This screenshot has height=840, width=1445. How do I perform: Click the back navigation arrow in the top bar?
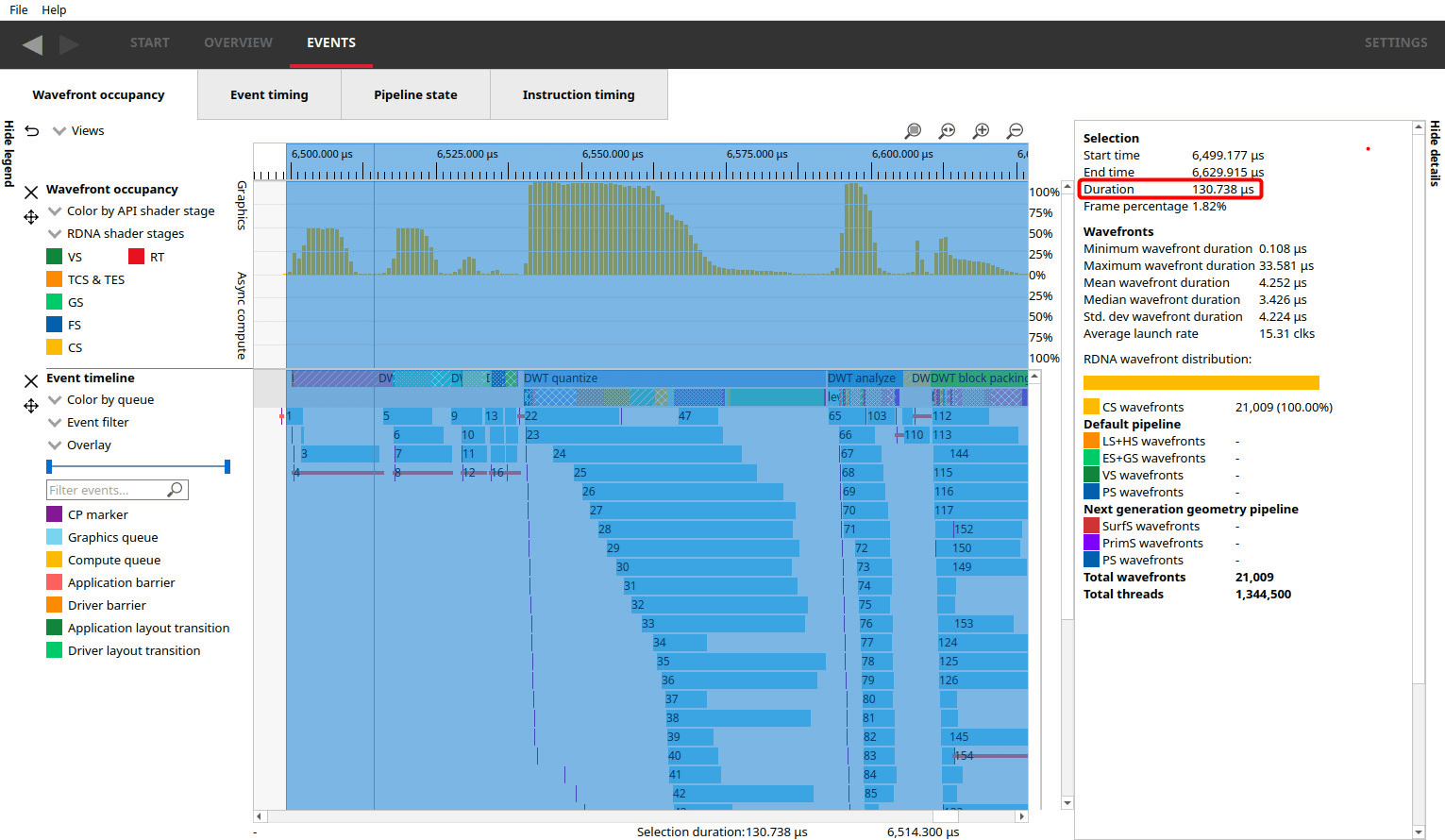(33, 44)
